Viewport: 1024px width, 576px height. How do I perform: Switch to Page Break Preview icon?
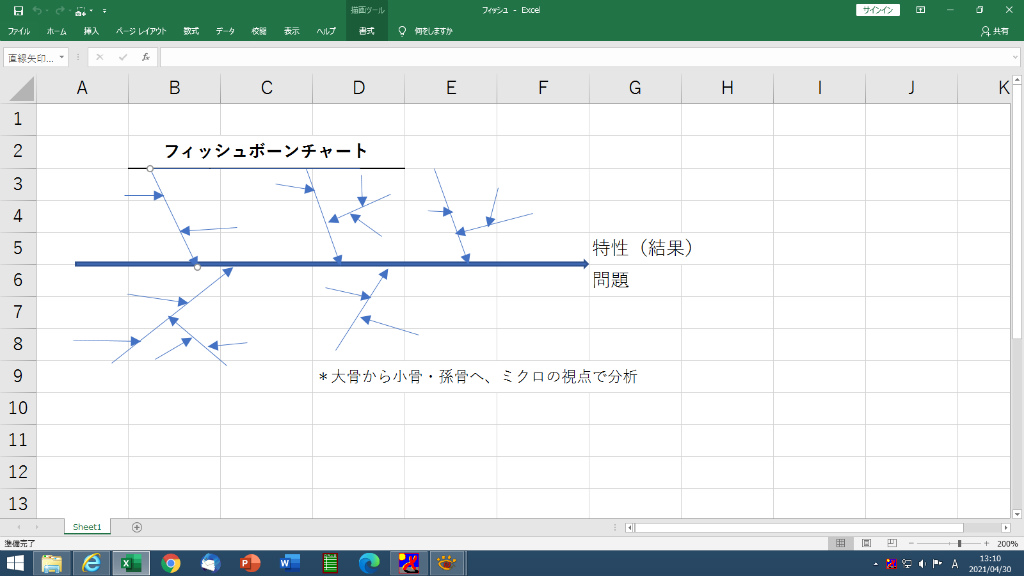[x=891, y=543]
